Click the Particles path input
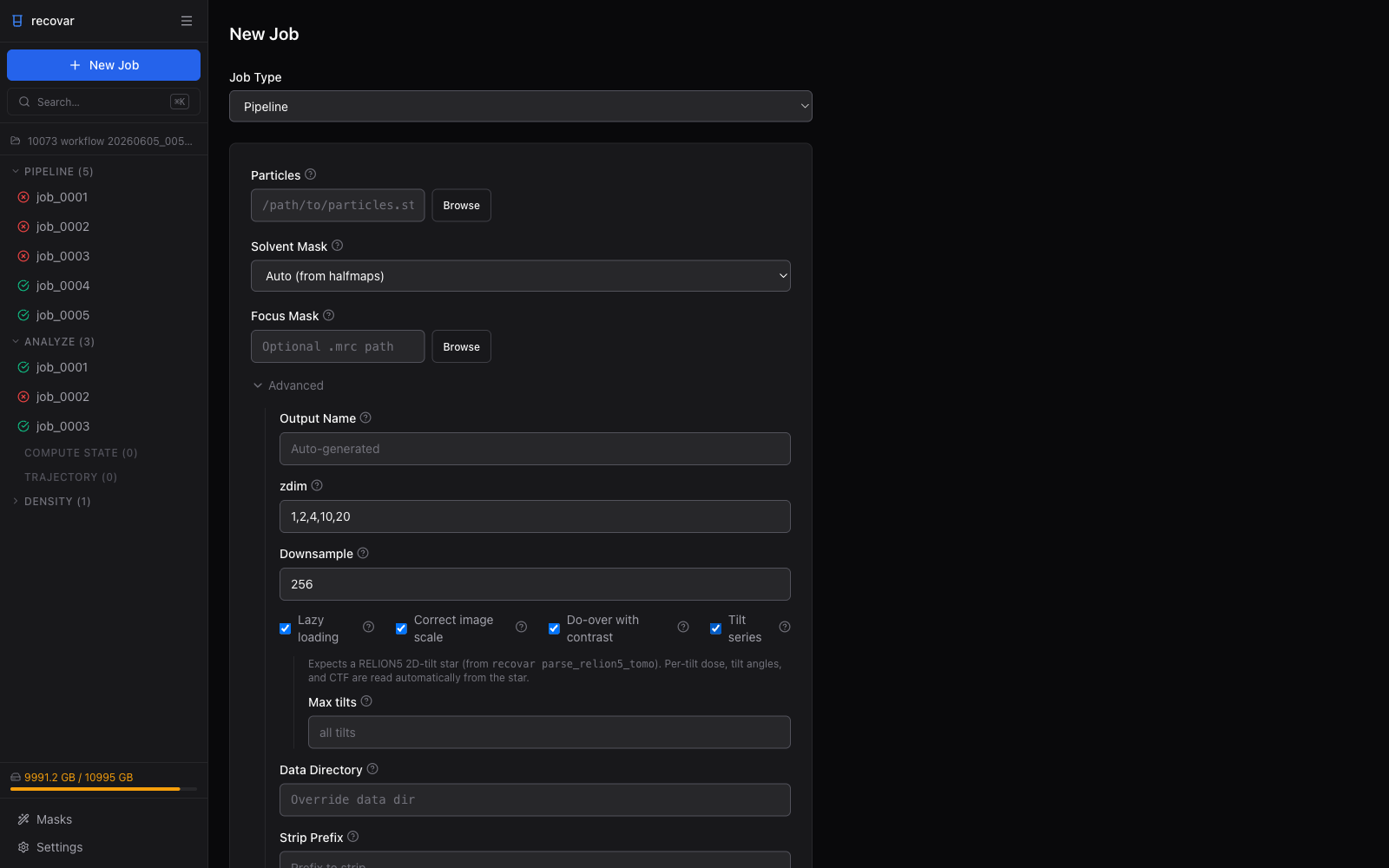 338,205
